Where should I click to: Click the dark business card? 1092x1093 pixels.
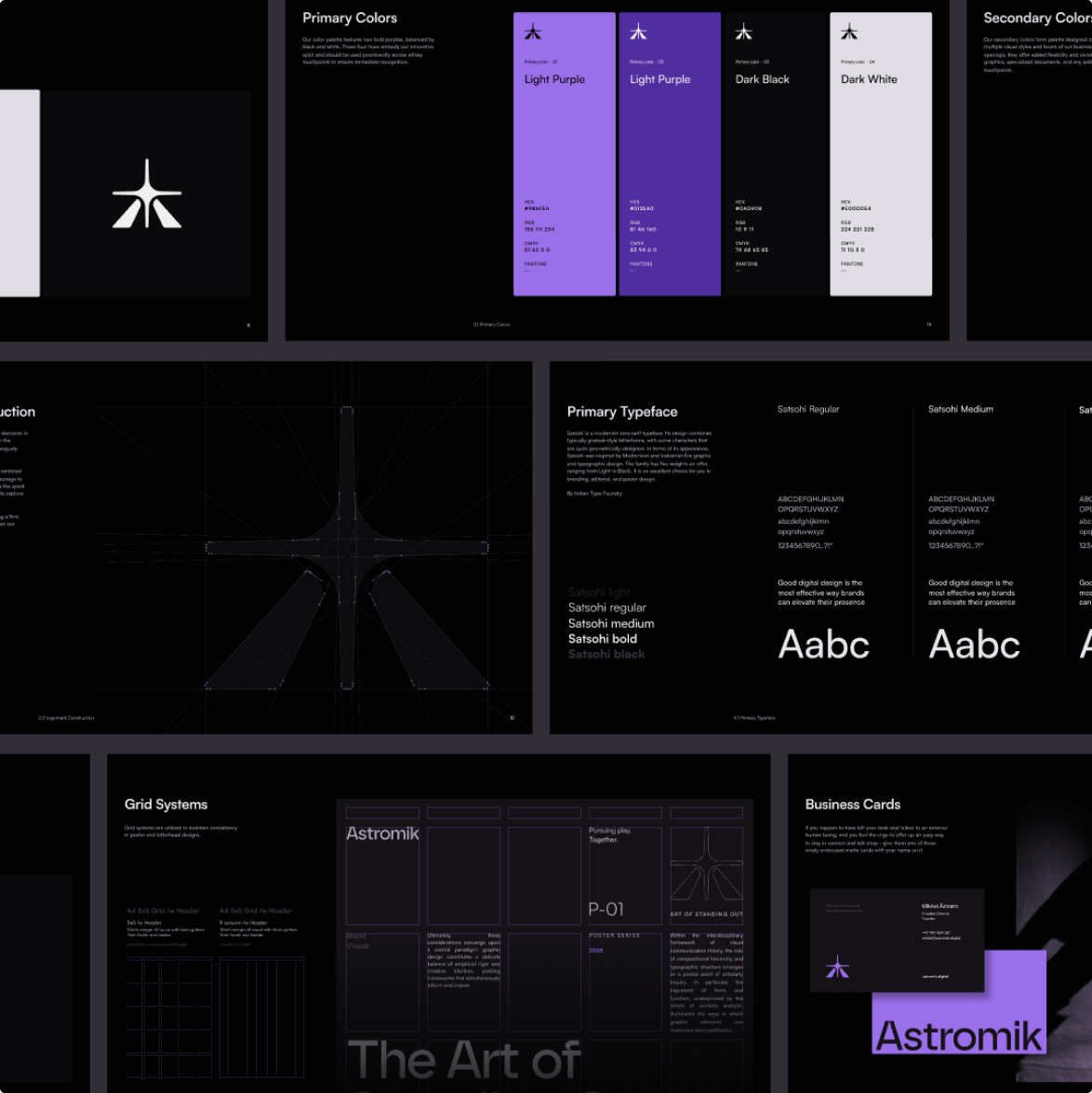(x=897, y=940)
